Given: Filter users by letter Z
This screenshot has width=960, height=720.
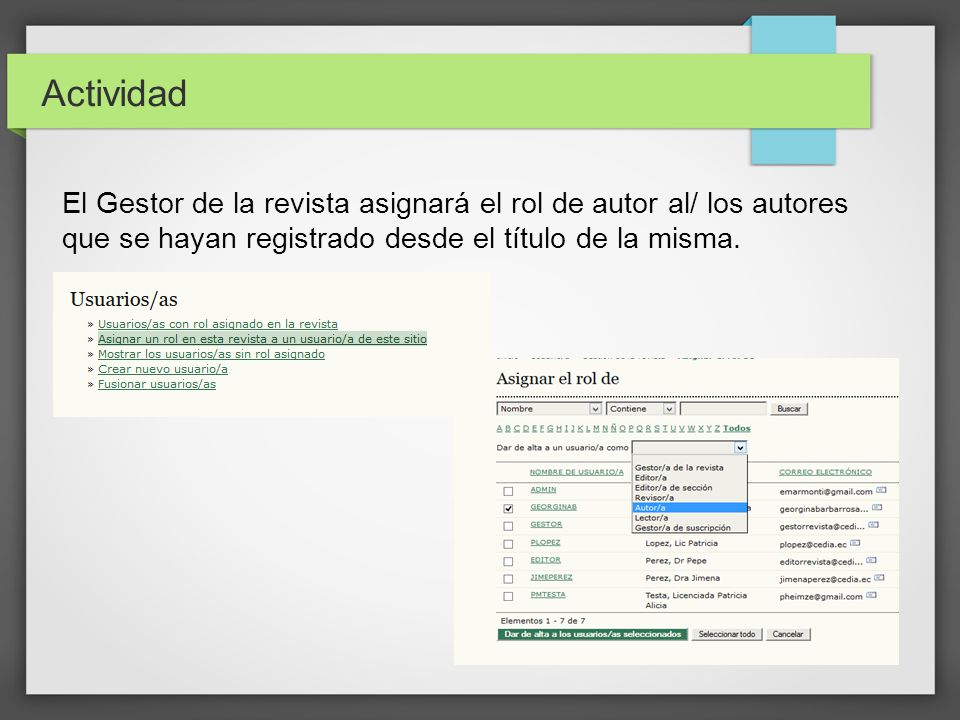Looking at the screenshot, I should (x=717, y=429).
